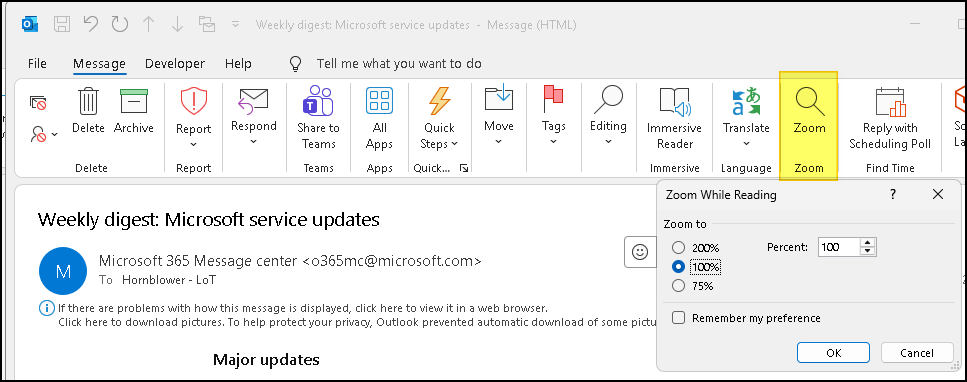Open the Help tab
967x382 pixels.
point(238,64)
